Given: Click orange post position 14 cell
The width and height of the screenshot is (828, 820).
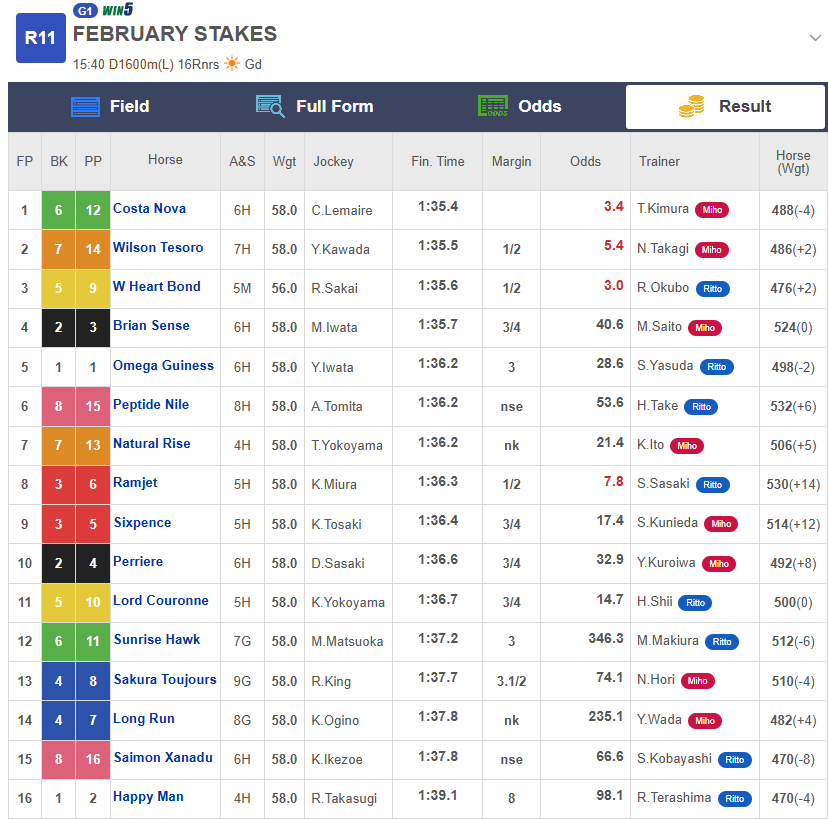Looking at the screenshot, I should coord(93,249).
